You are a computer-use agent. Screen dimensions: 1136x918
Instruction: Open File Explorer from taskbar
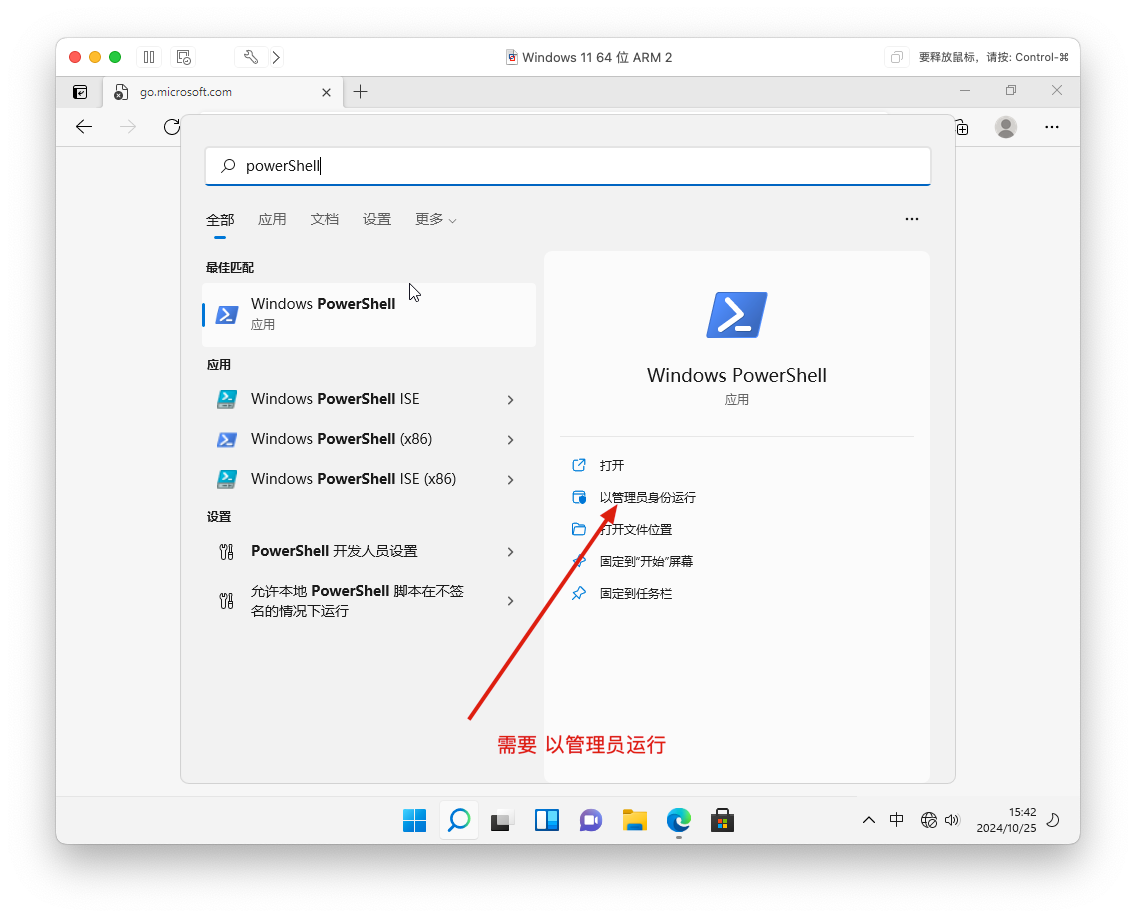point(635,821)
